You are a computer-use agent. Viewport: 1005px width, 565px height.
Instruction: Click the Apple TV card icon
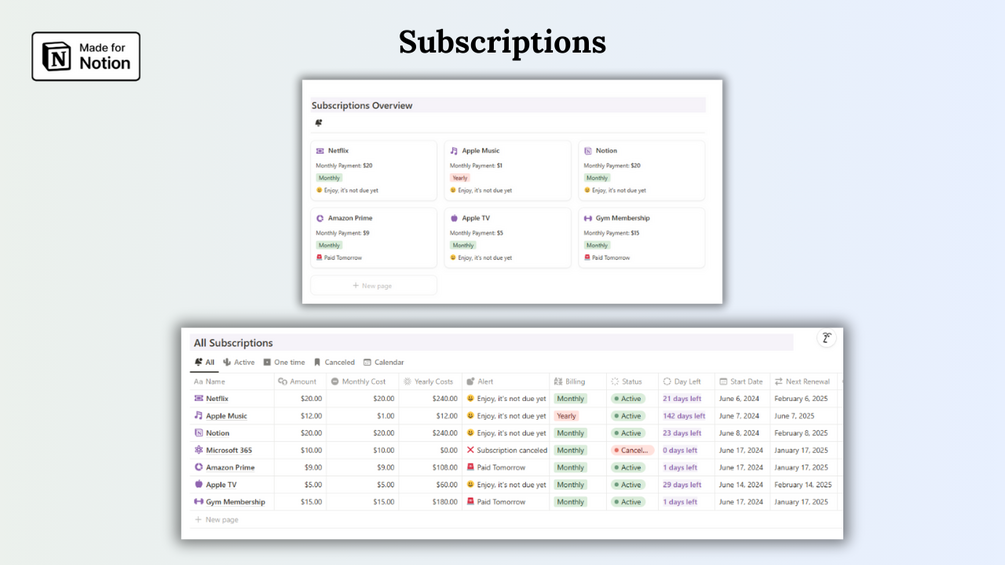click(454, 218)
